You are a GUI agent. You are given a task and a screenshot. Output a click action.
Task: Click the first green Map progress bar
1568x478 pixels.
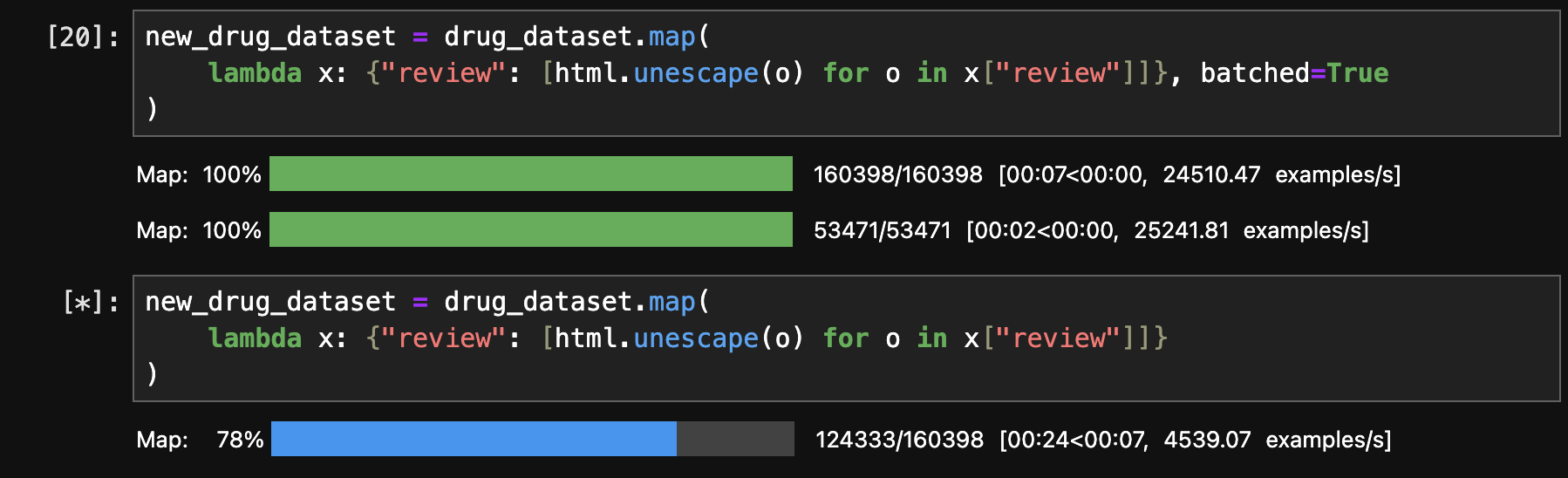pyautogui.click(x=531, y=174)
